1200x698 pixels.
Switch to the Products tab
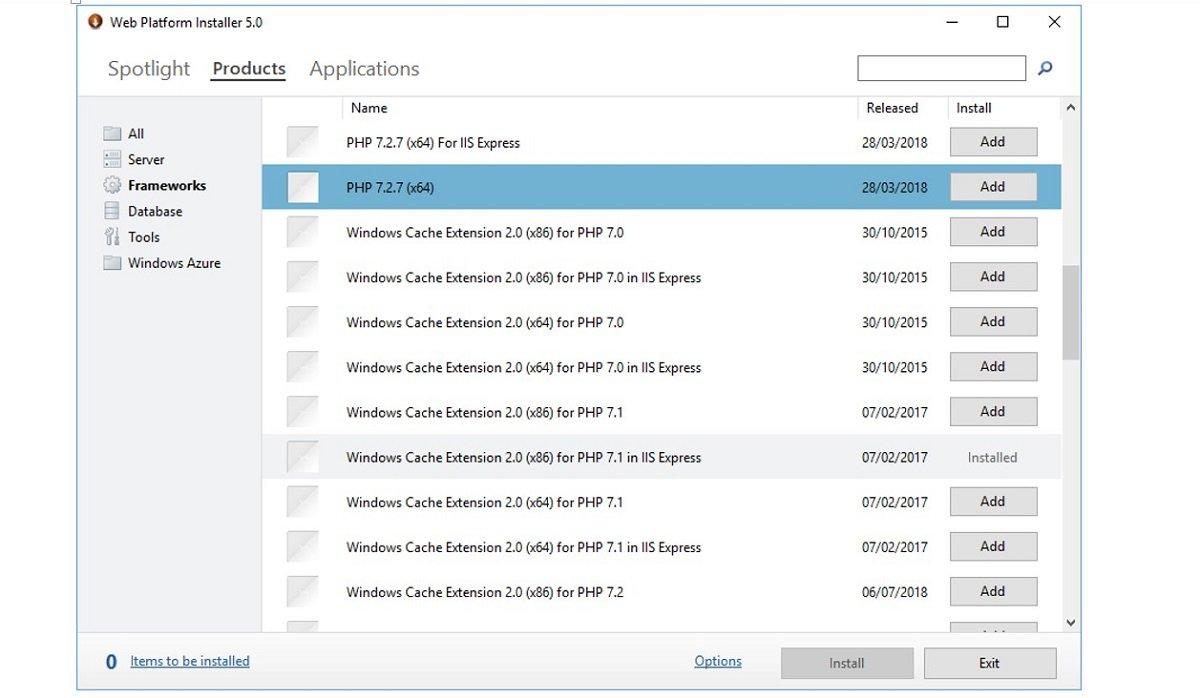click(x=249, y=69)
